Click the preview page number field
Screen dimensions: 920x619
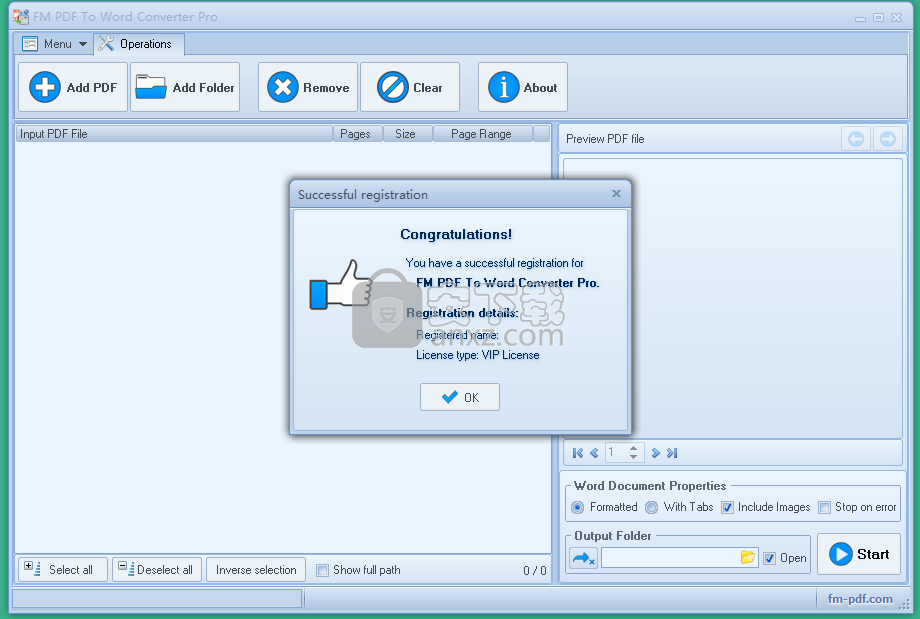point(616,452)
